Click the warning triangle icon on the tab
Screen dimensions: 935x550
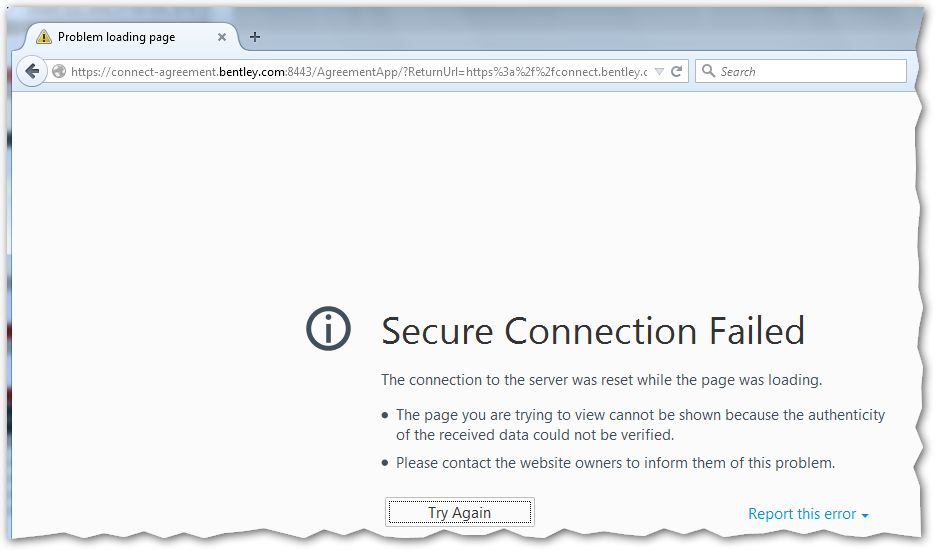click(43, 37)
